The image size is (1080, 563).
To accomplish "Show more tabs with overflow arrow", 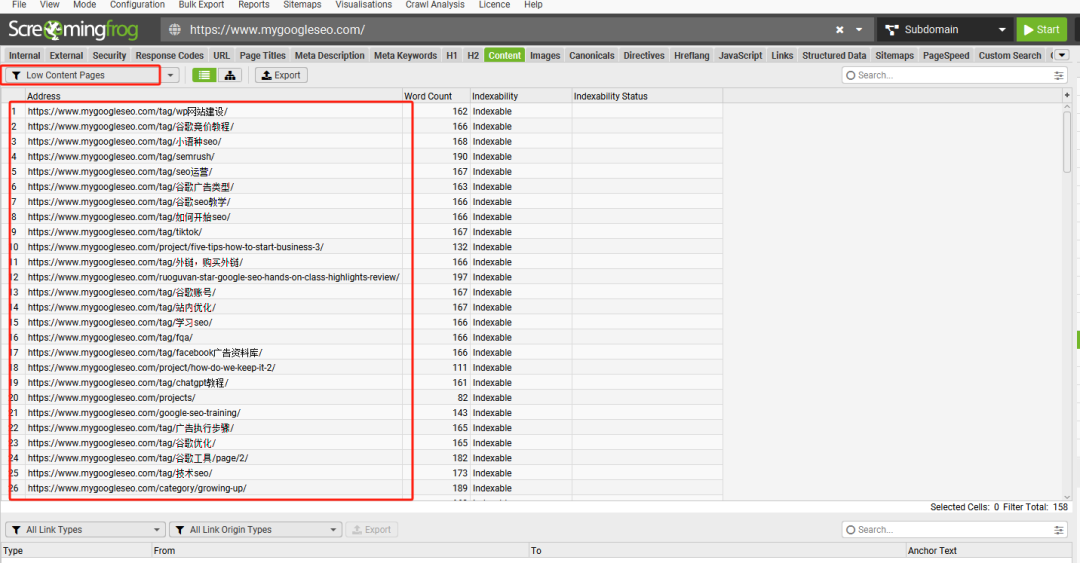I will click(x=1062, y=55).
